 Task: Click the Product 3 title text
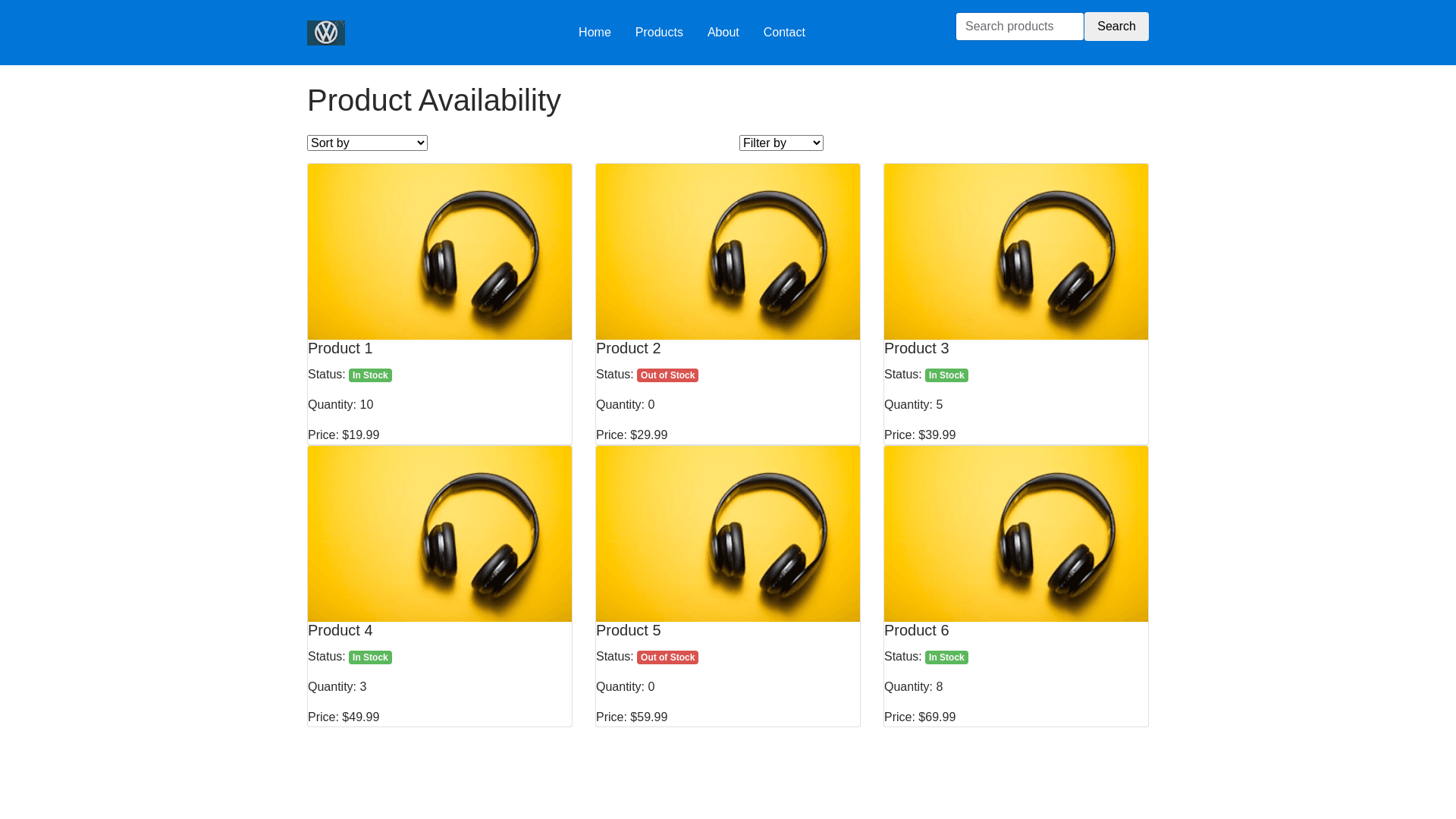916,348
